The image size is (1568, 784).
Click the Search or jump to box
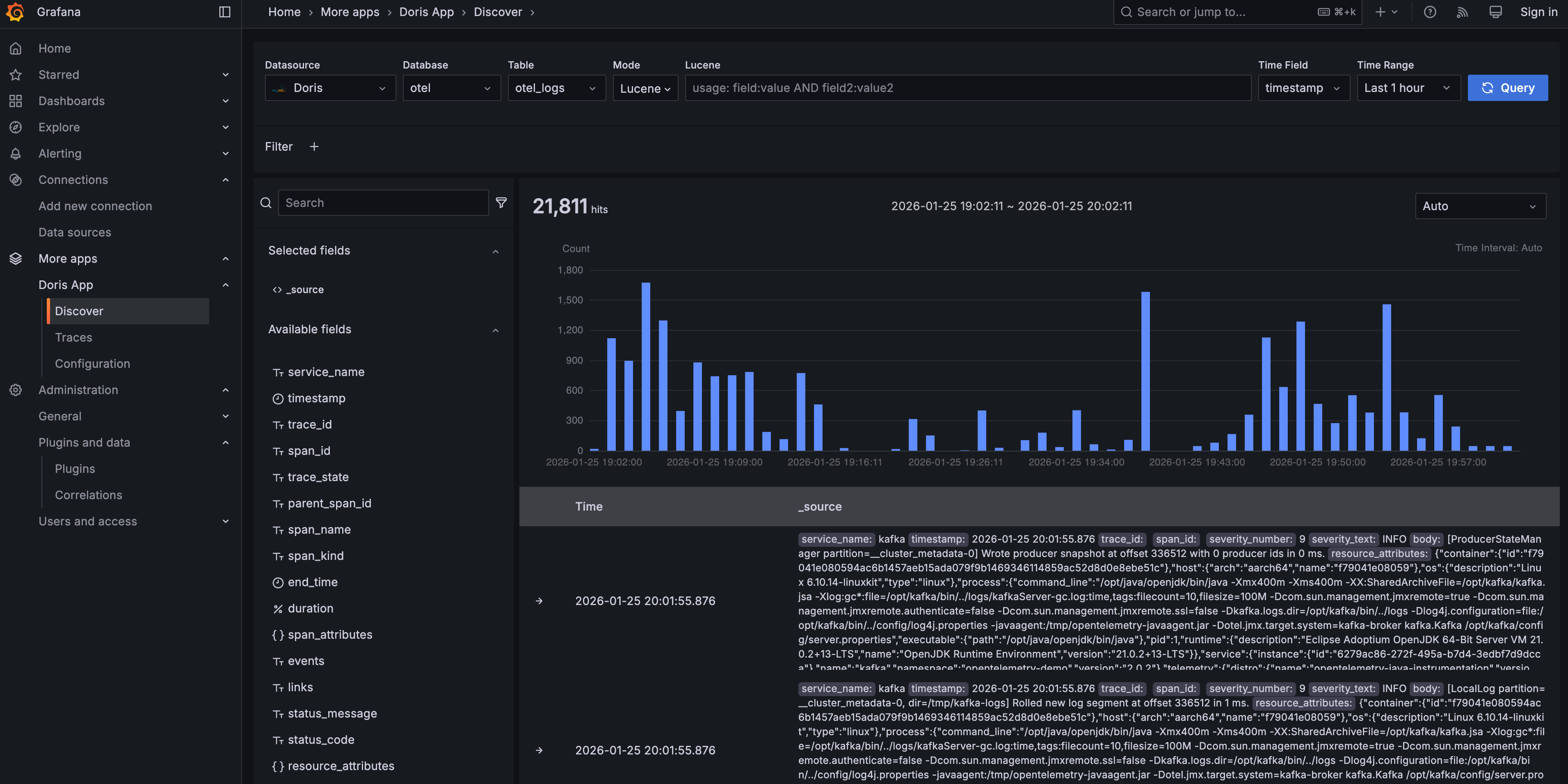[1237, 11]
